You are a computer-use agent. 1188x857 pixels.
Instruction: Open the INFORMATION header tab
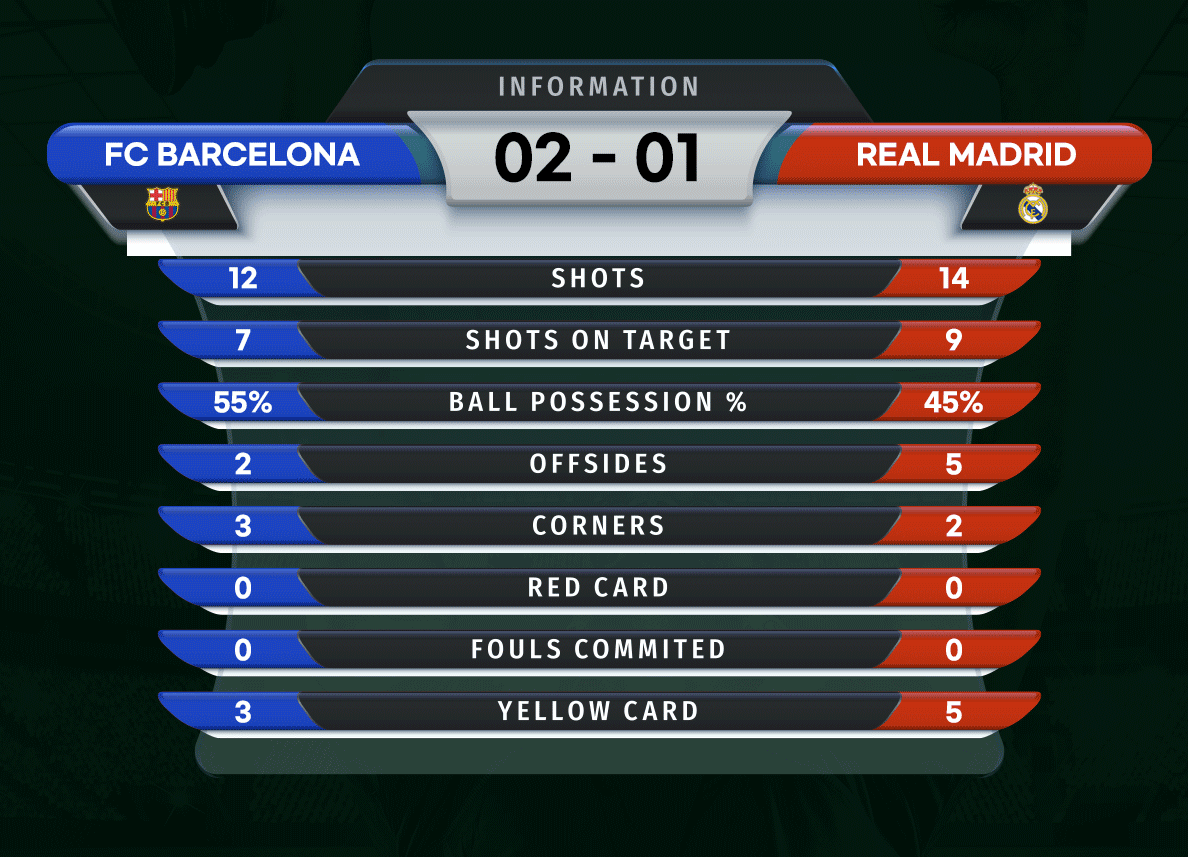click(599, 86)
